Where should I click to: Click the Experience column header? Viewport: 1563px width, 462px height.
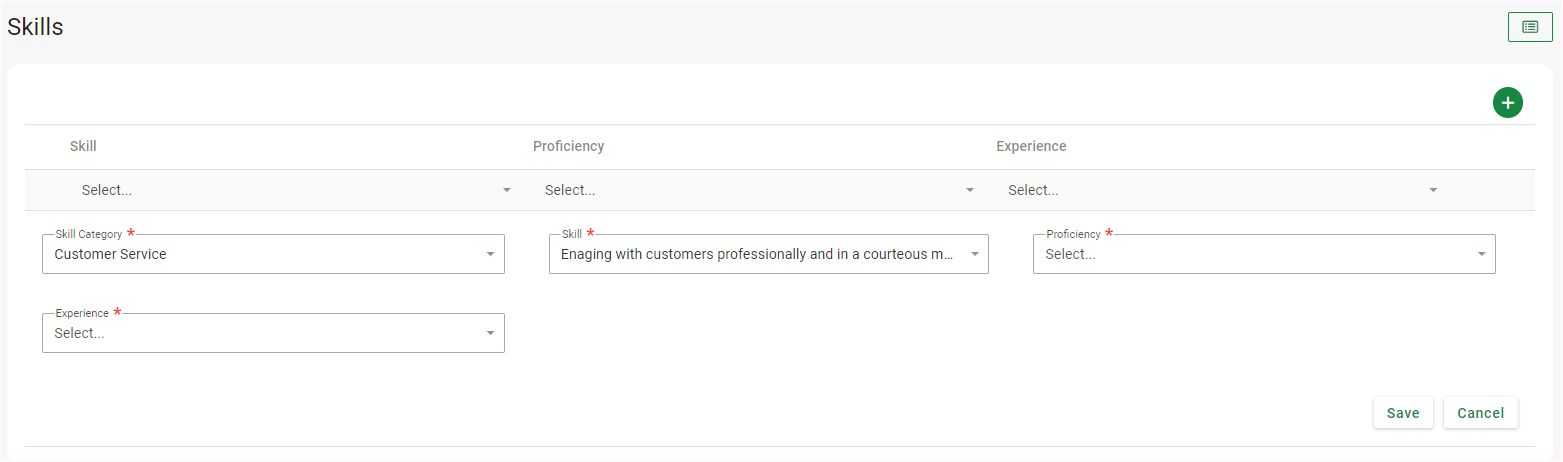coord(1031,146)
